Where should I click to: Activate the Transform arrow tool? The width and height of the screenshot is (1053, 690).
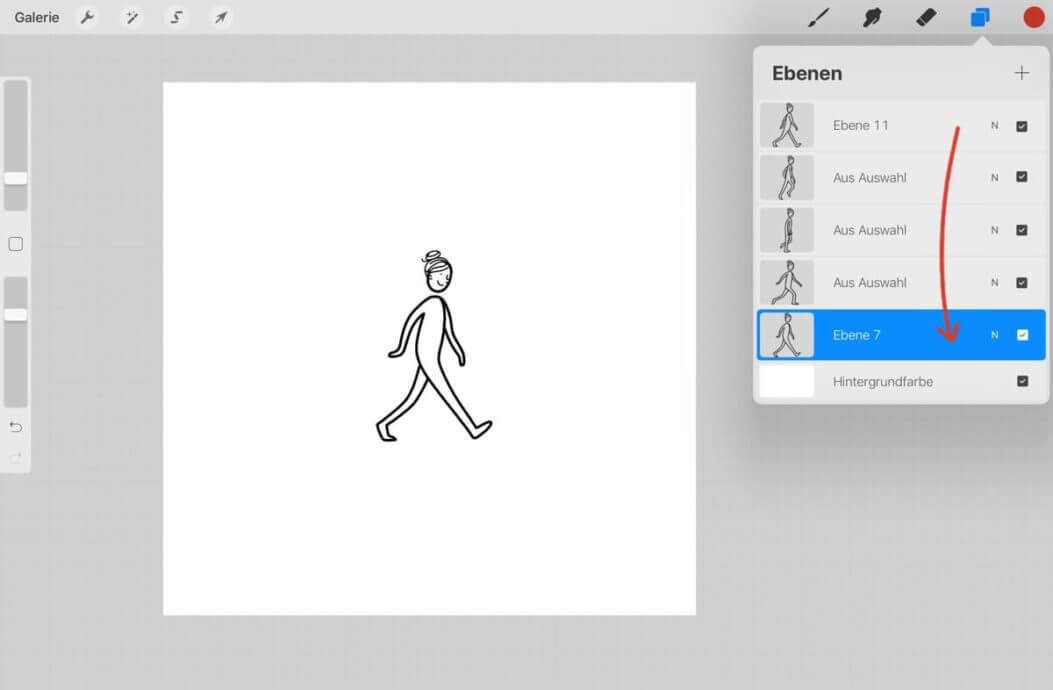point(220,17)
